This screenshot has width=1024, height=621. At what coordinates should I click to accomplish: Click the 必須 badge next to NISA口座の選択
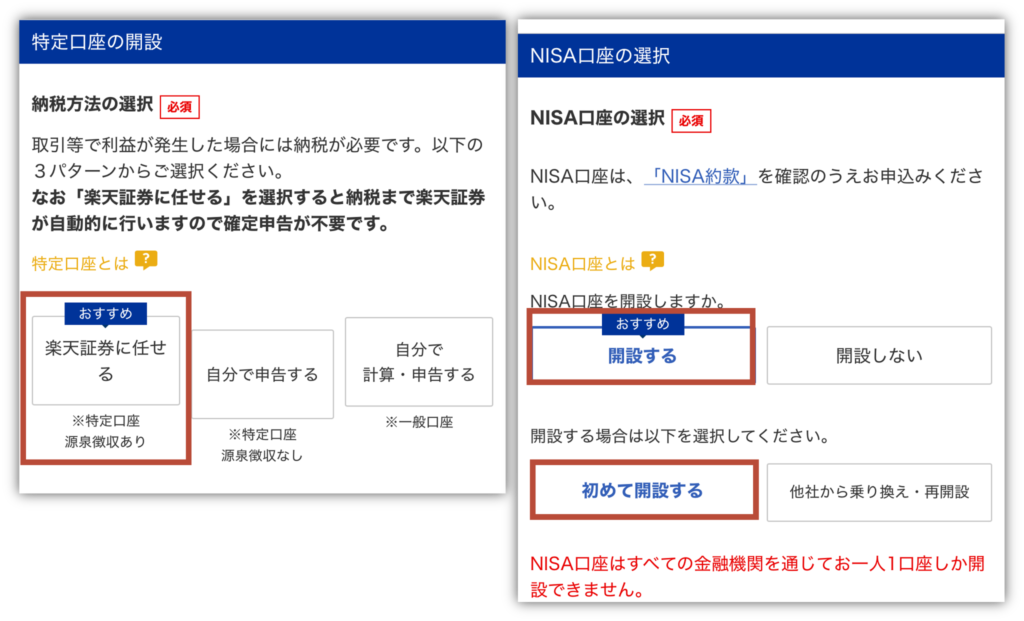[692, 120]
